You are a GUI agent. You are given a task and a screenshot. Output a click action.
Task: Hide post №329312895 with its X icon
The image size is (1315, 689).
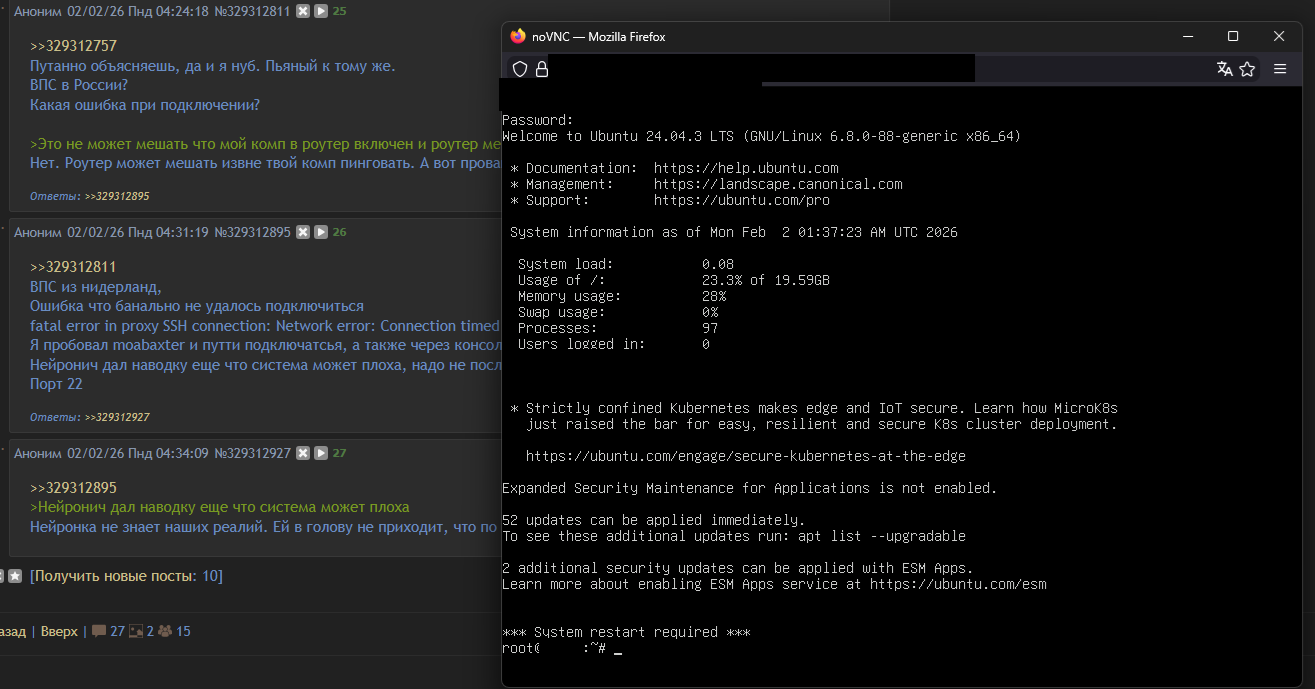pos(303,232)
